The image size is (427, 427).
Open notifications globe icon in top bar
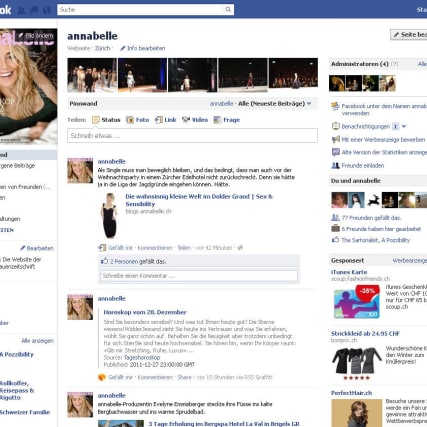[46, 10]
